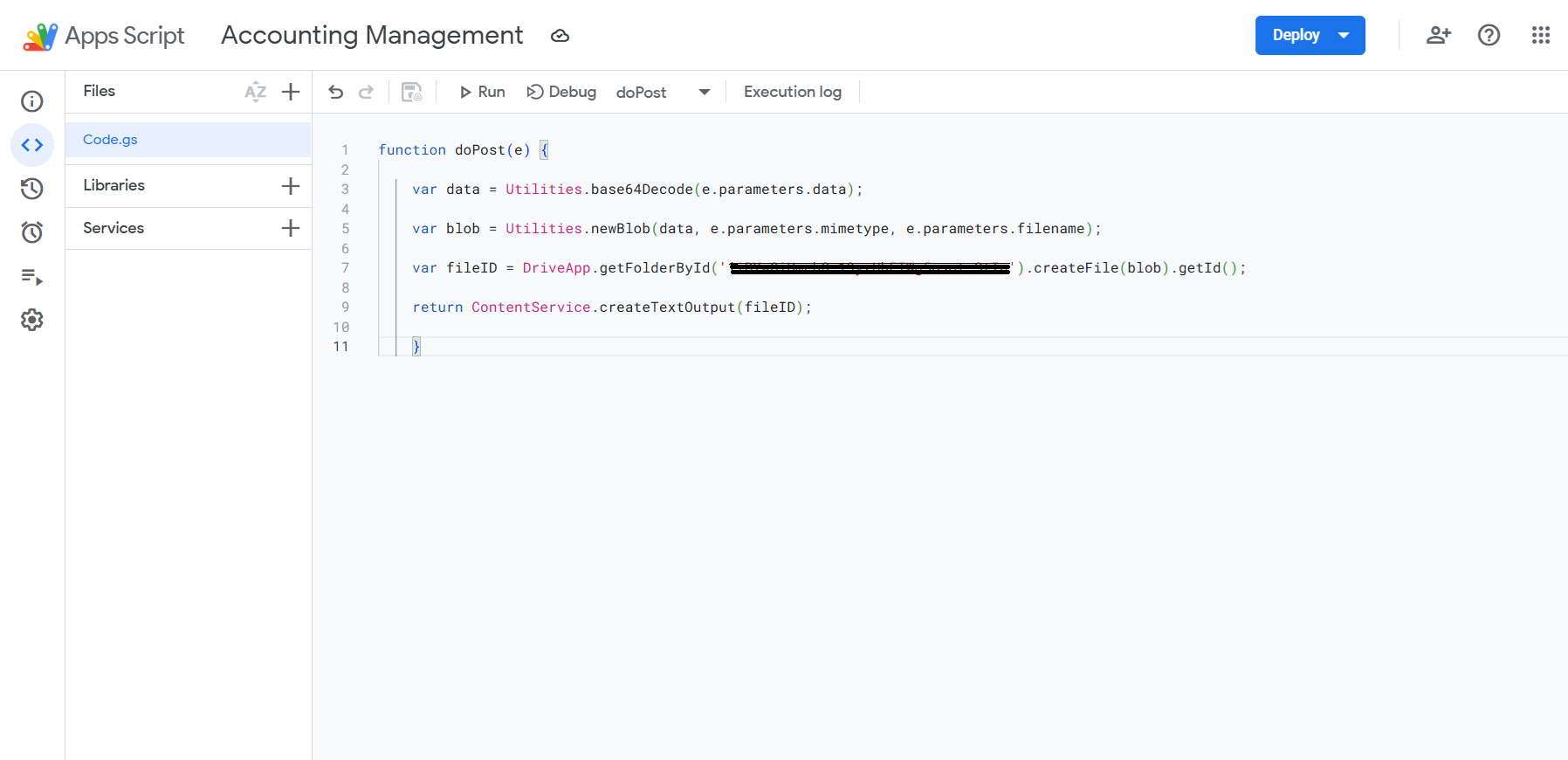
Task: Add a new file with plus icon
Action: (x=291, y=92)
